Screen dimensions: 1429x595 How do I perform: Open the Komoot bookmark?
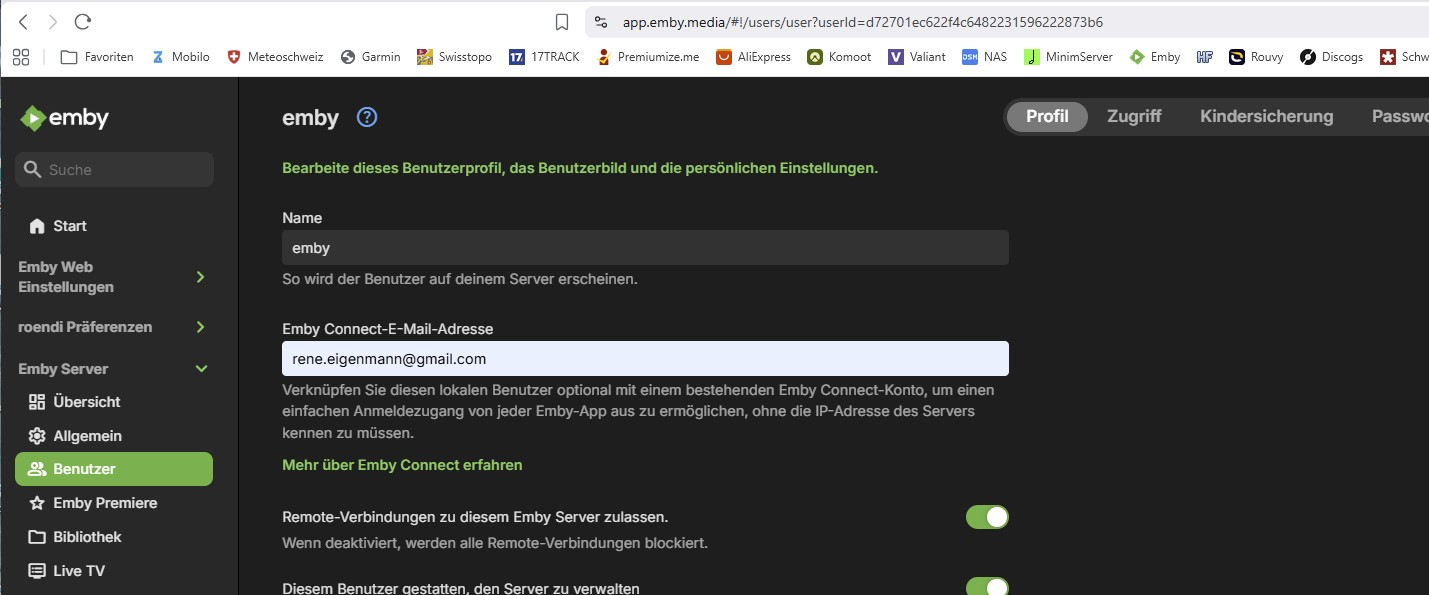tap(839, 57)
